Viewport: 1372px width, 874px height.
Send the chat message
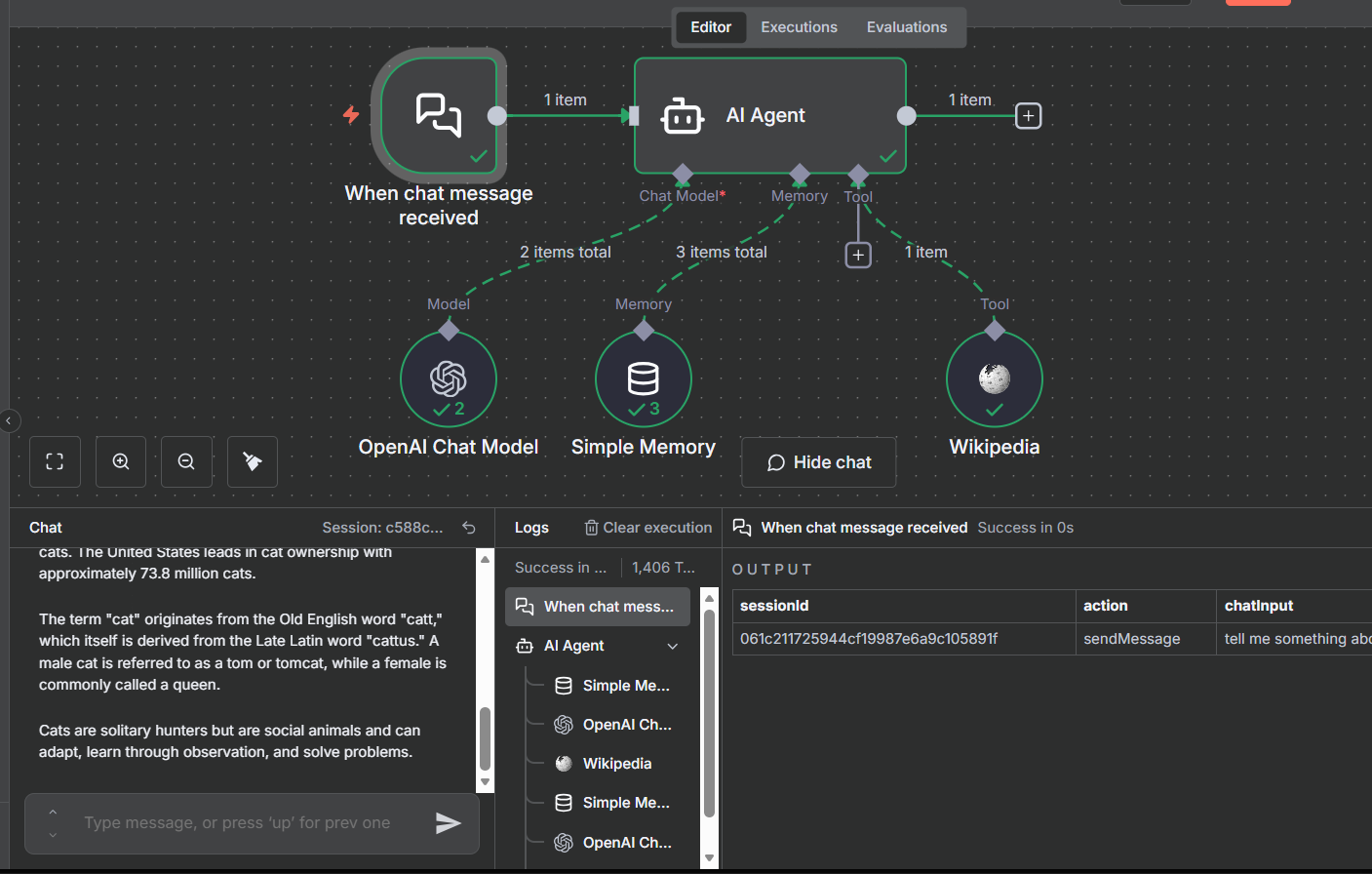click(449, 822)
